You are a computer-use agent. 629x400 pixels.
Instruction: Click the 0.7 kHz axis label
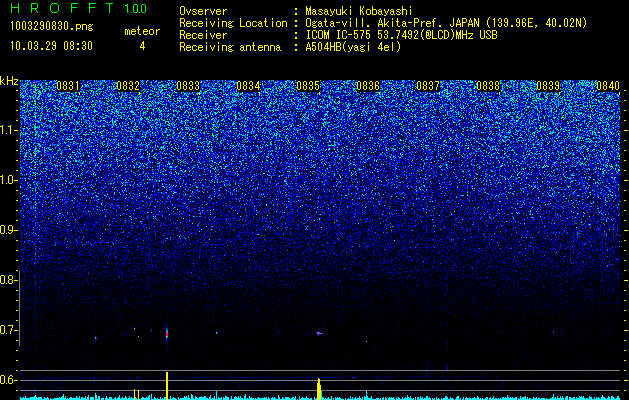tap(7, 330)
